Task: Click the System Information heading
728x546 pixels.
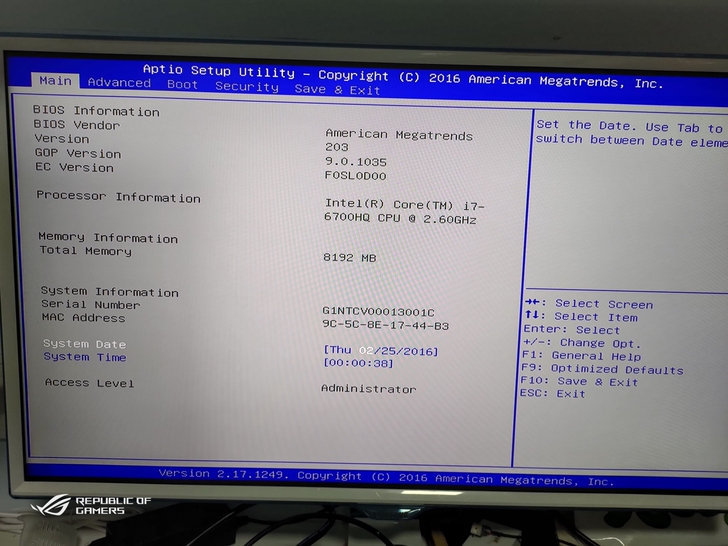Action: point(110,291)
